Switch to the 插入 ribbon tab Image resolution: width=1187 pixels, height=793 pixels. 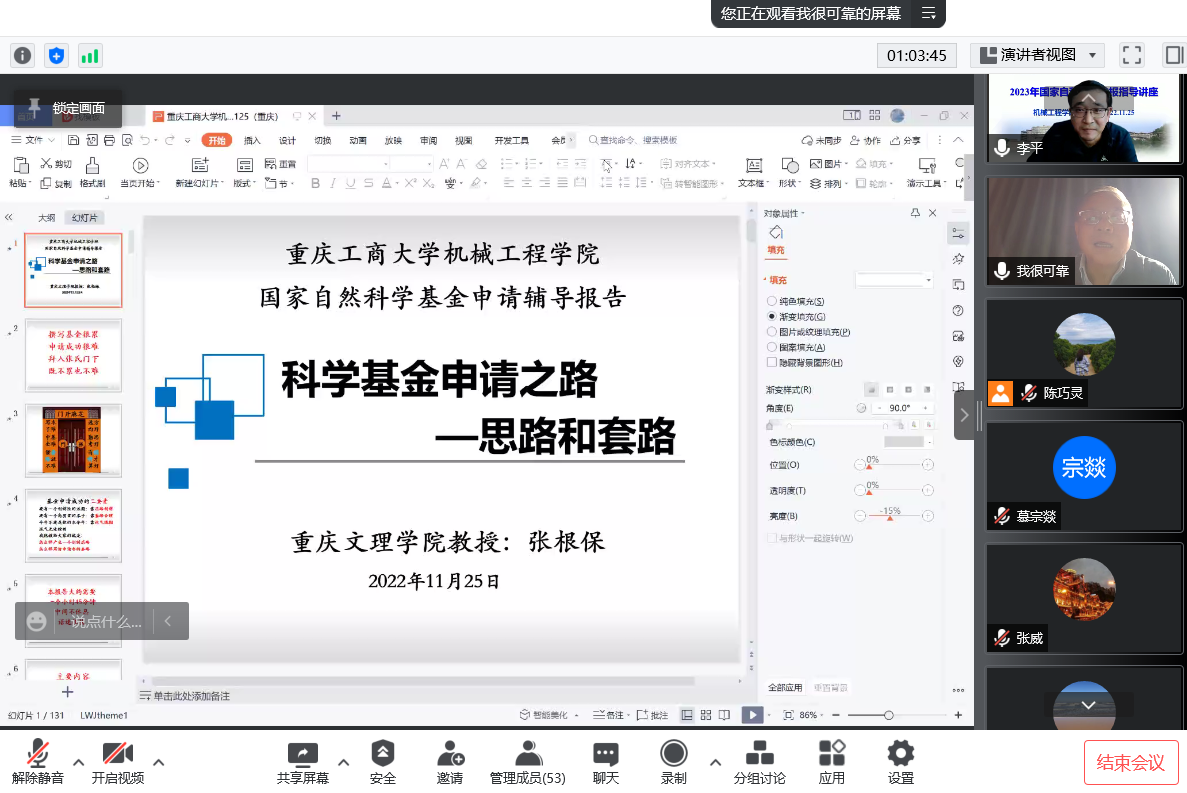click(x=252, y=141)
